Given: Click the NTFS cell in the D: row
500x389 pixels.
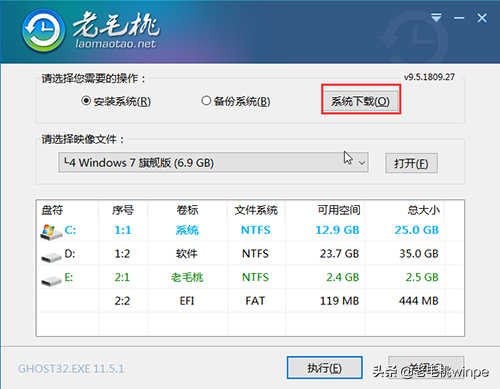Looking at the screenshot, I should pos(255,254).
